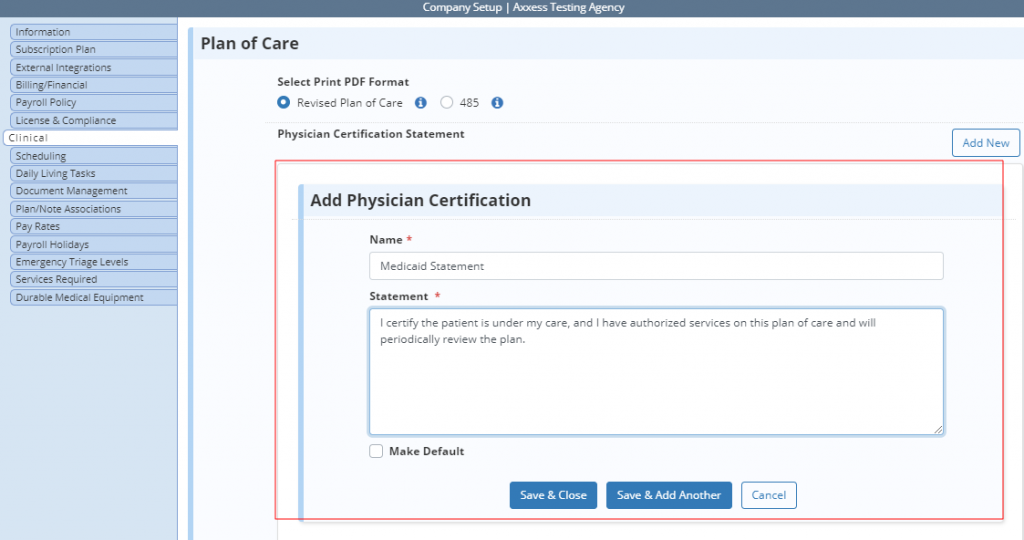Click the Name input field
Viewport: 1024px width, 540px height.
(x=656, y=266)
